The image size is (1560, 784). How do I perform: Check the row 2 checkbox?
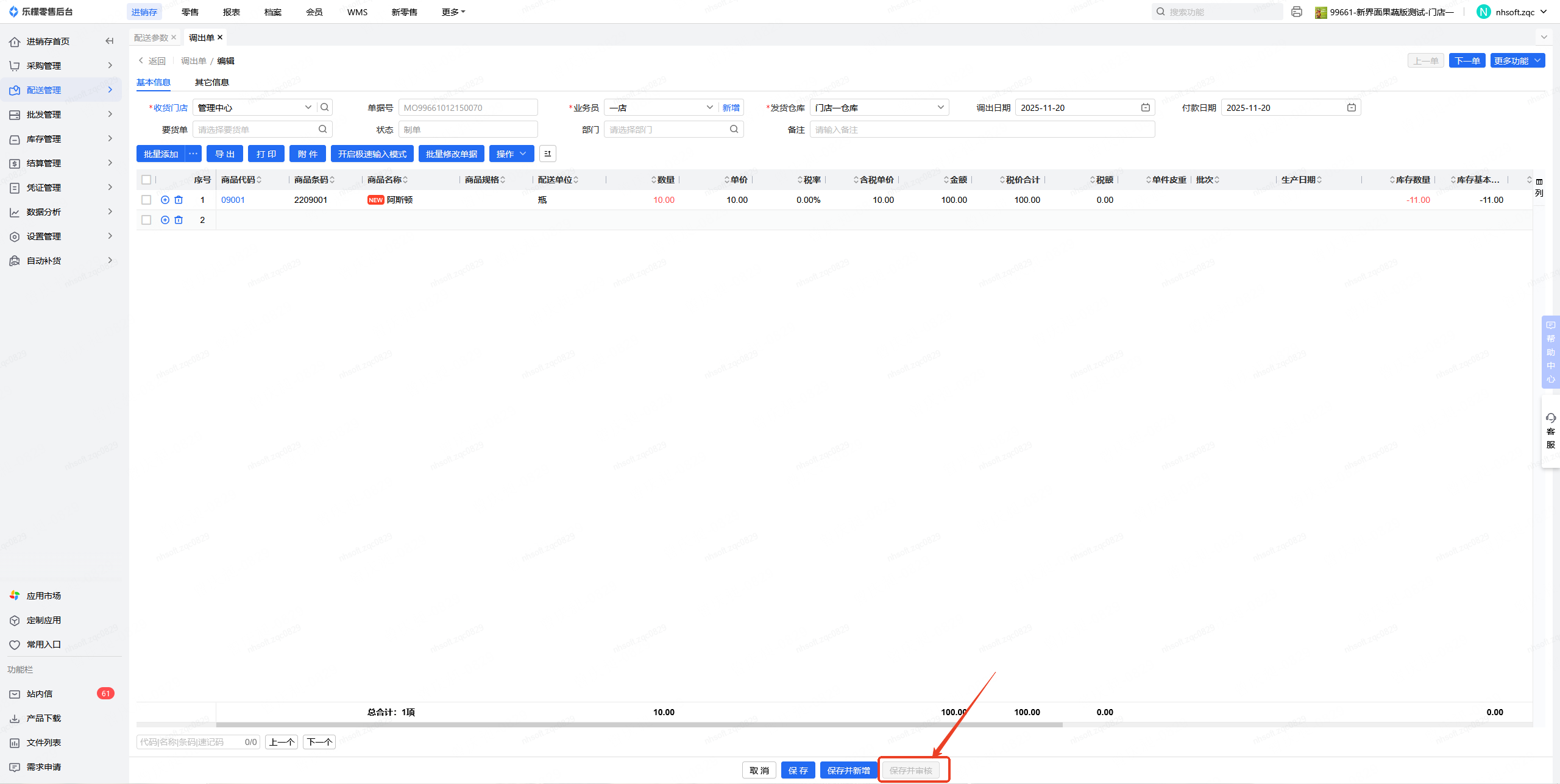pos(146,220)
